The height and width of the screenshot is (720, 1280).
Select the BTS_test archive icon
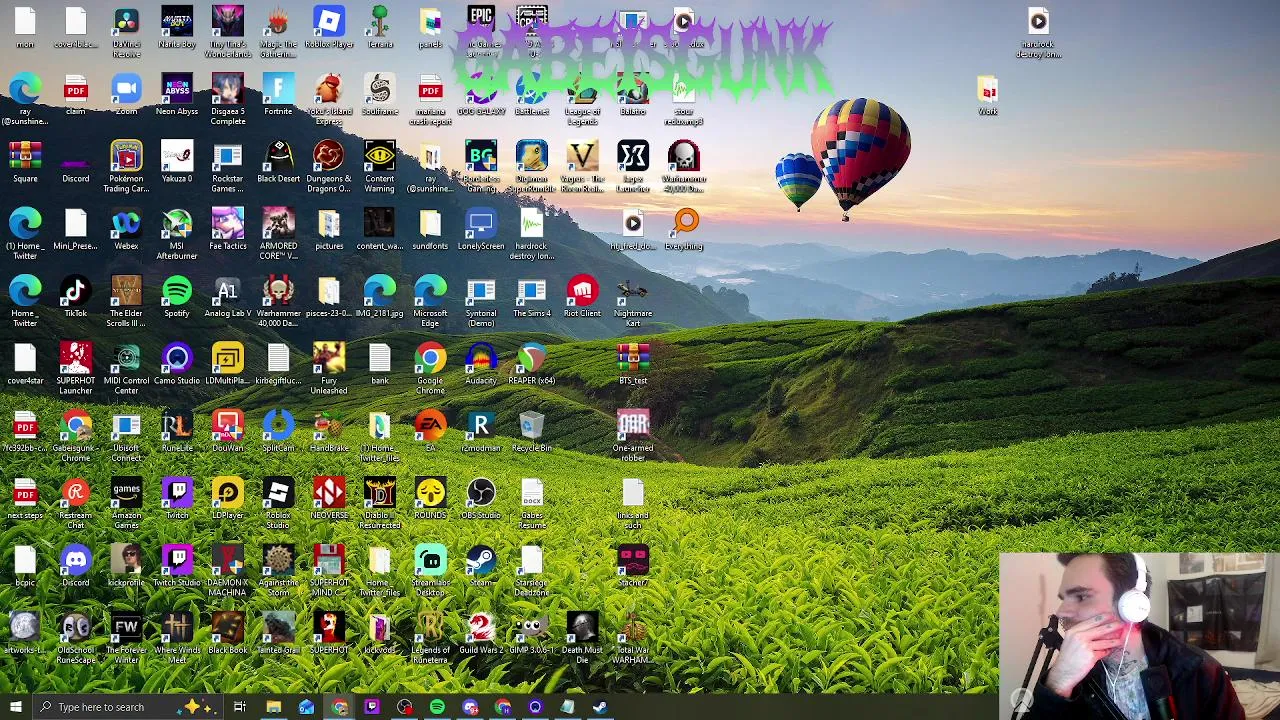point(633,364)
